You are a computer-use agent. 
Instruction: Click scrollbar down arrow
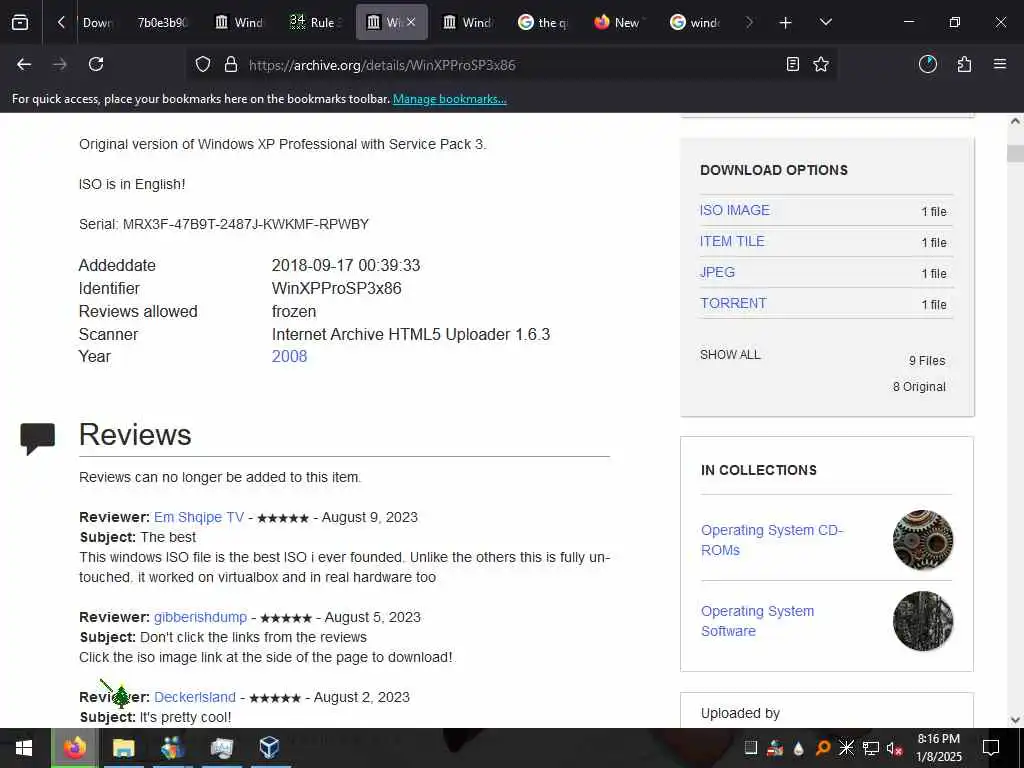[x=1015, y=720]
